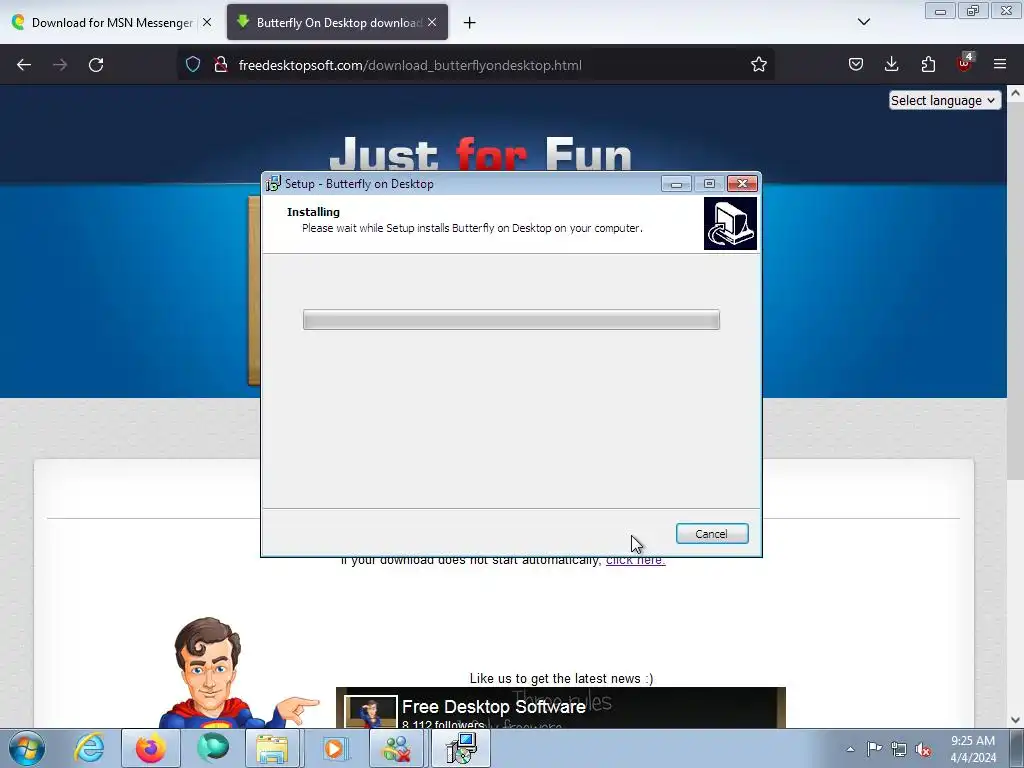1024x768 pixels.
Task: Open a new browser tab
Action: click(470, 23)
